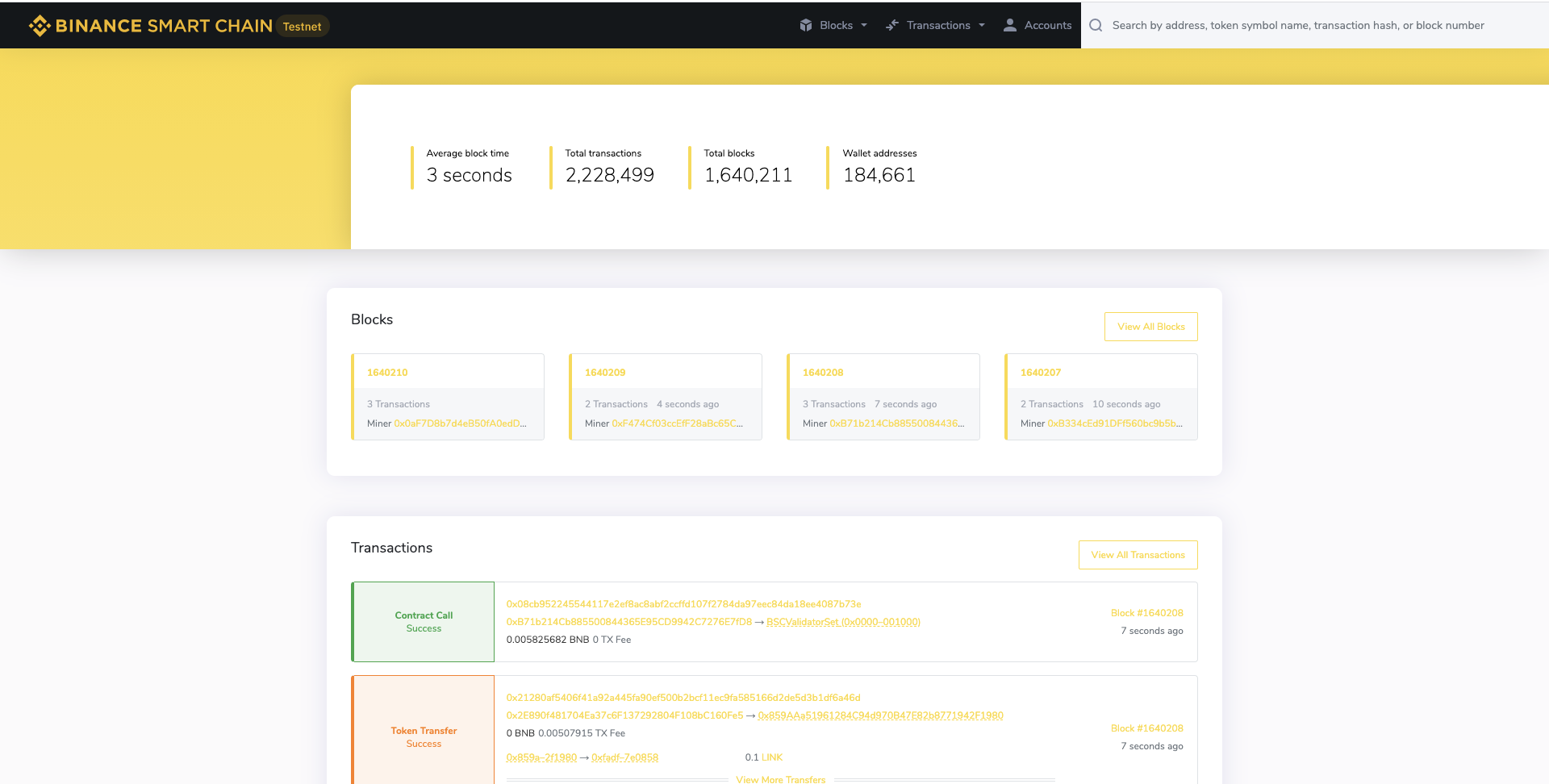Click Block #1640208 of Token Transfer
The image size is (1549, 784).
coord(1146,728)
